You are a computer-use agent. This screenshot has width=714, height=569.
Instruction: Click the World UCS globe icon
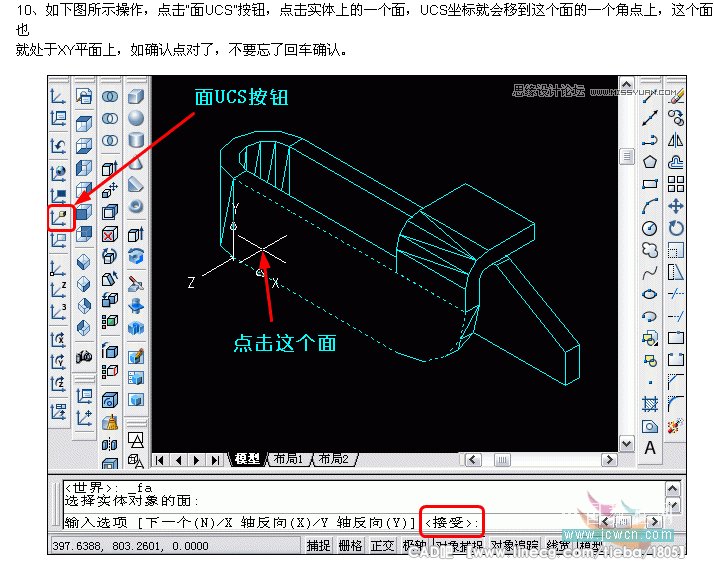[59, 173]
